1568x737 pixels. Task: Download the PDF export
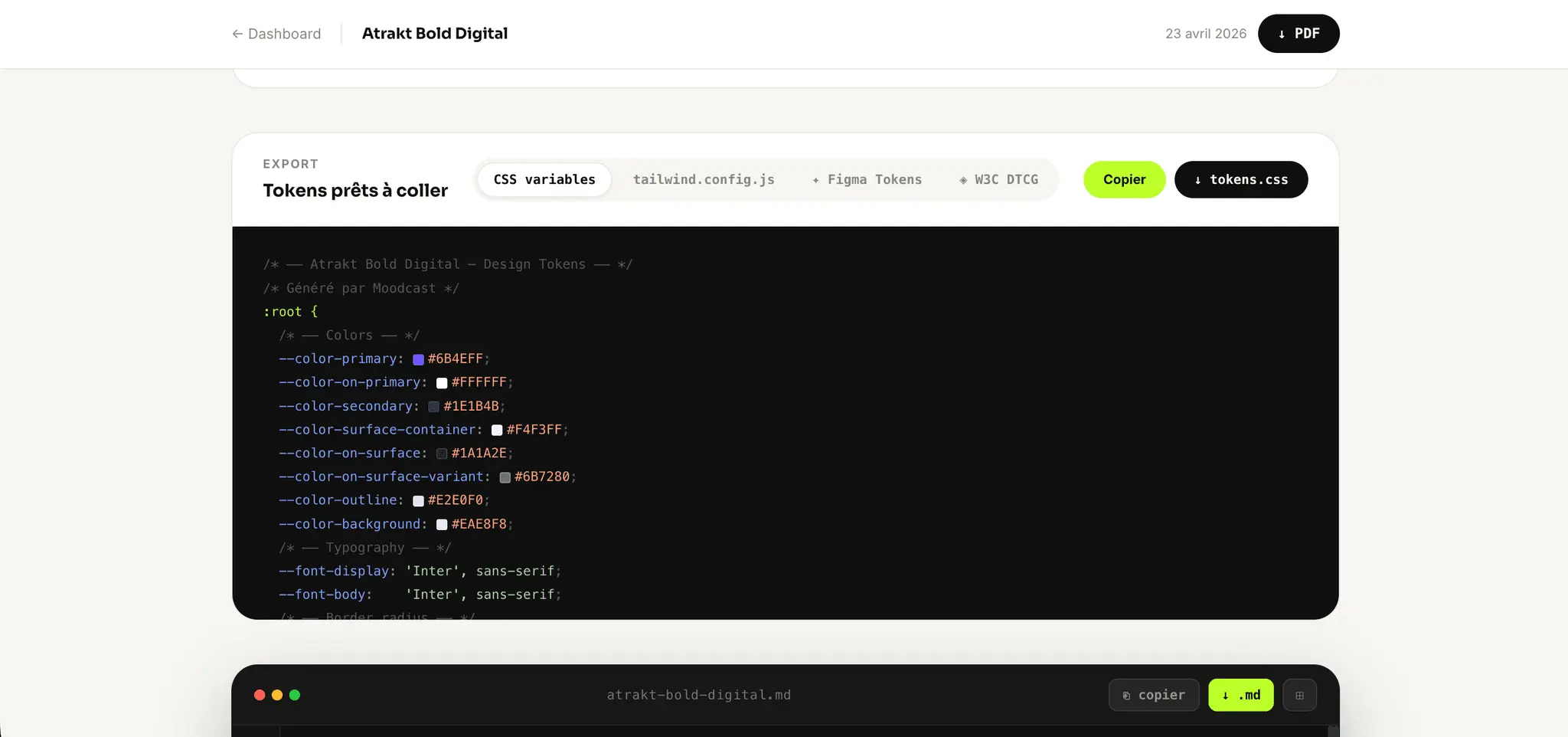pos(1298,34)
